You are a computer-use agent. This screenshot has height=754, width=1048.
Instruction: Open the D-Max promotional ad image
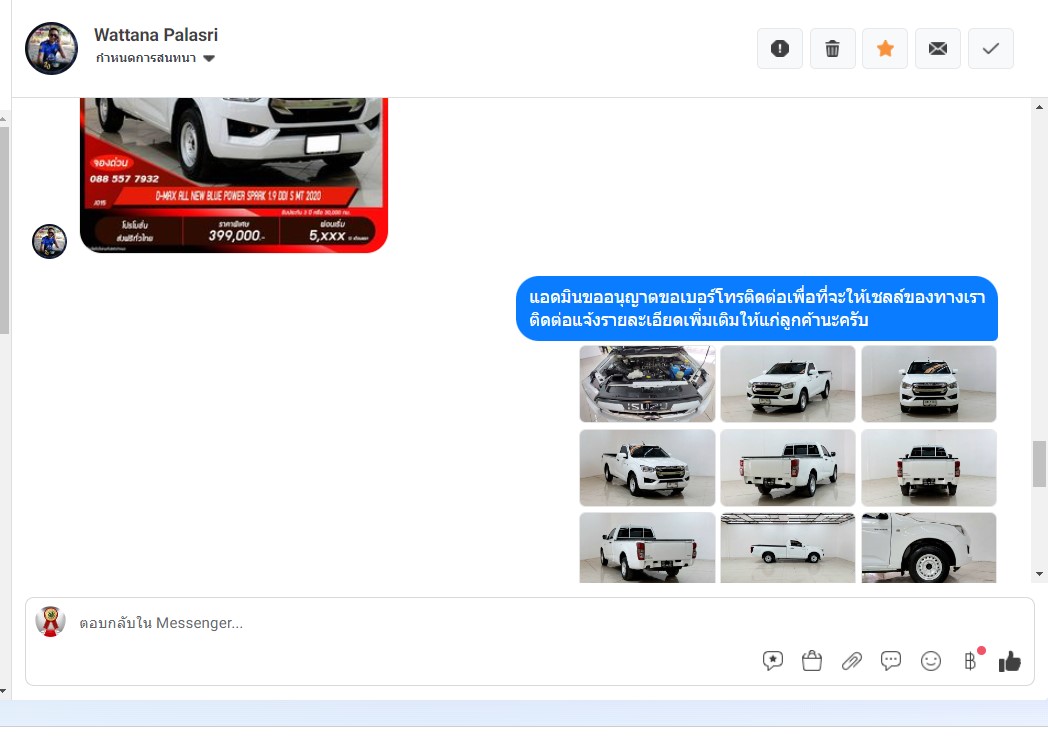233,175
